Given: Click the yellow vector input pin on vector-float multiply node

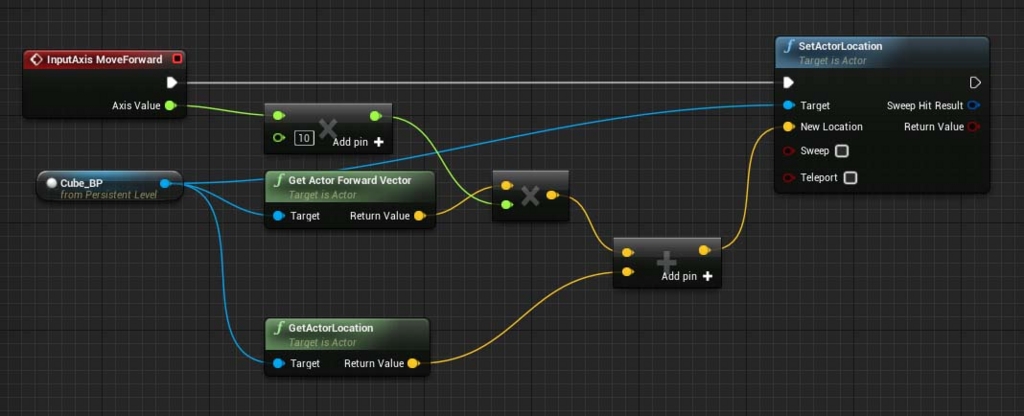Looking at the screenshot, I should (506, 186).
